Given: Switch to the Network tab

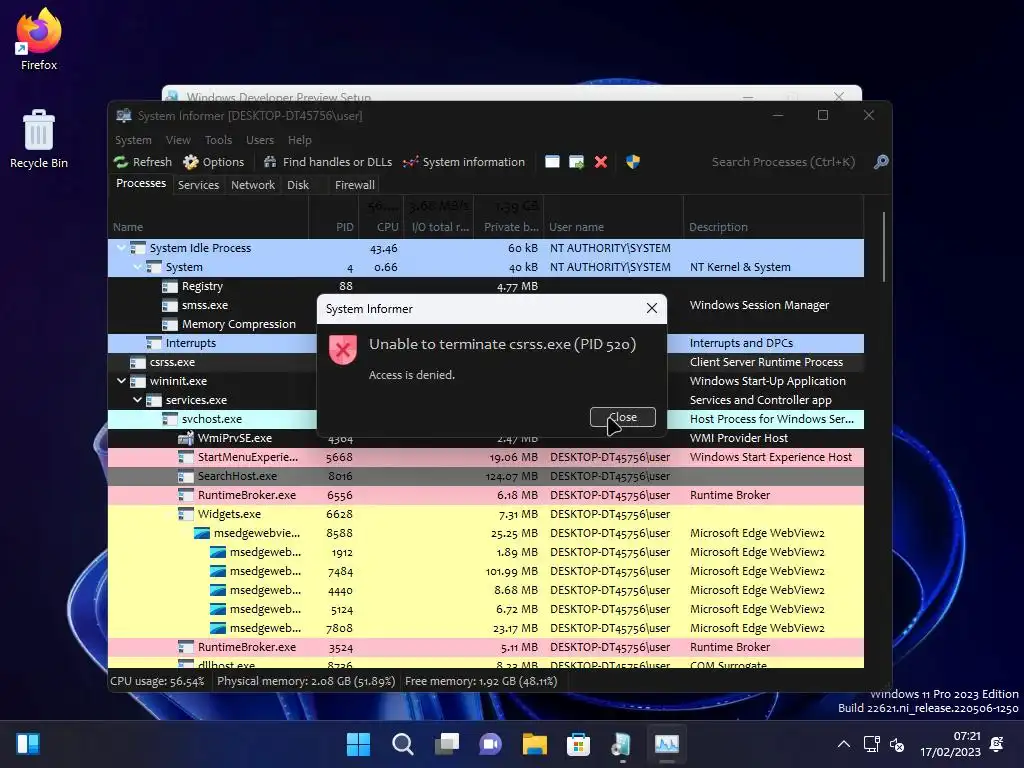Looking at the screenshot, I should pos(253,185).
